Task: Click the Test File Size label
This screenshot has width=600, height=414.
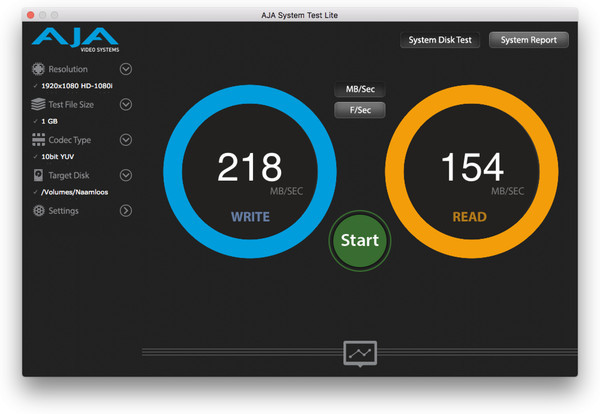Action: pos(71,104)
